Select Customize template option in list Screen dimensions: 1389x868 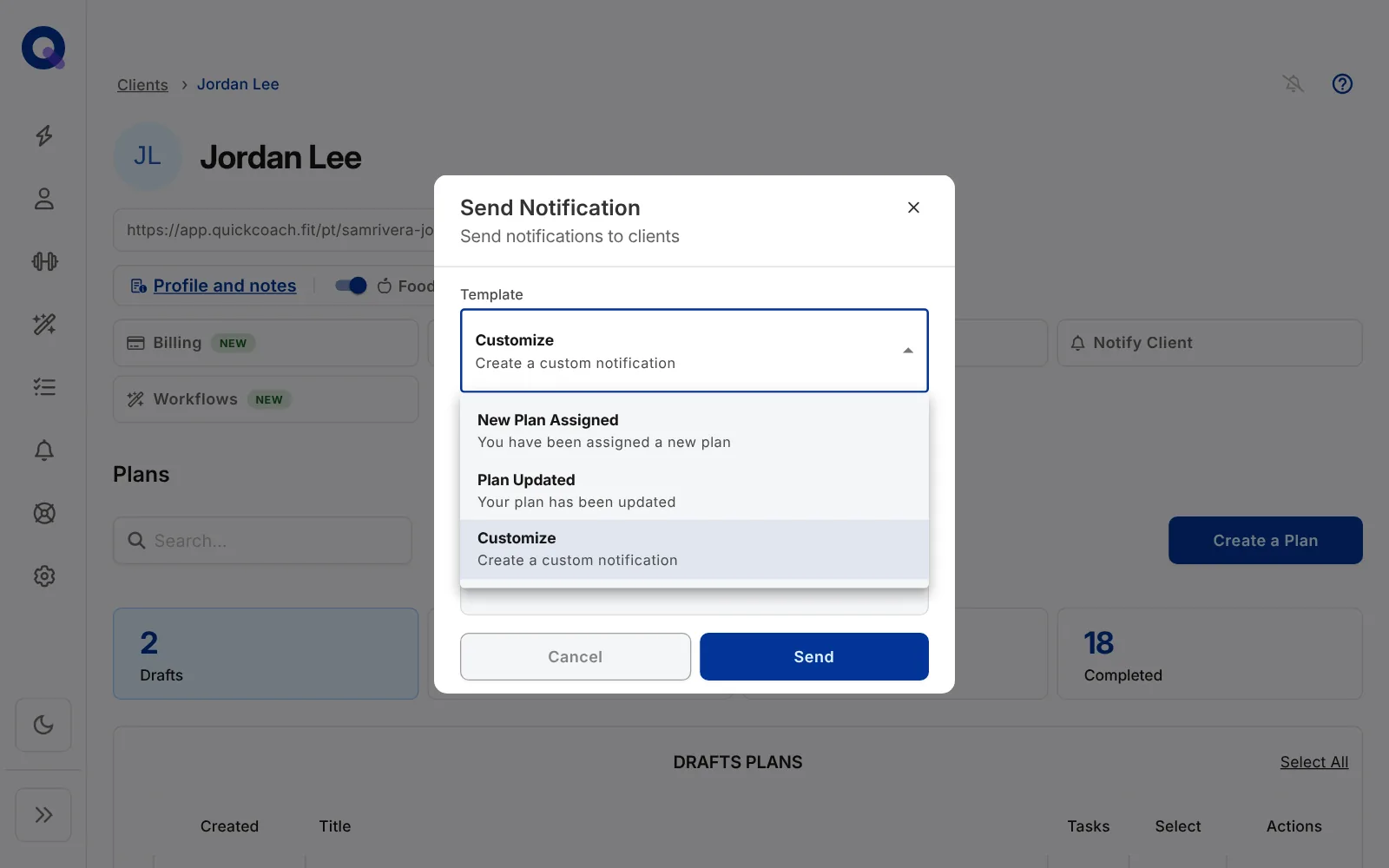pos(694,549)
